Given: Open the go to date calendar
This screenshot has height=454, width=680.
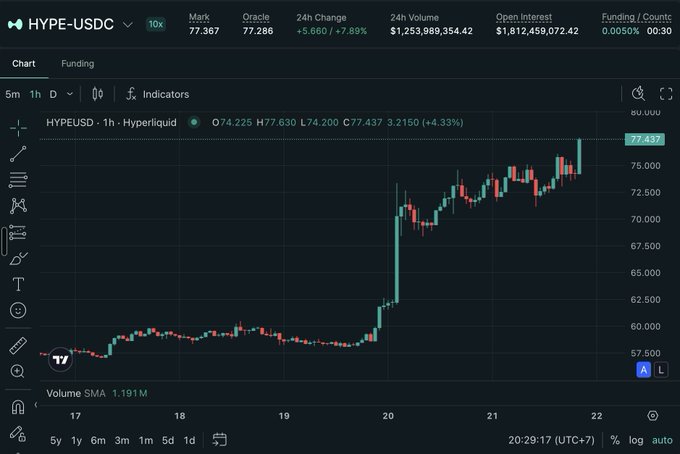Looking at the screenshot, I should point(219,440).
